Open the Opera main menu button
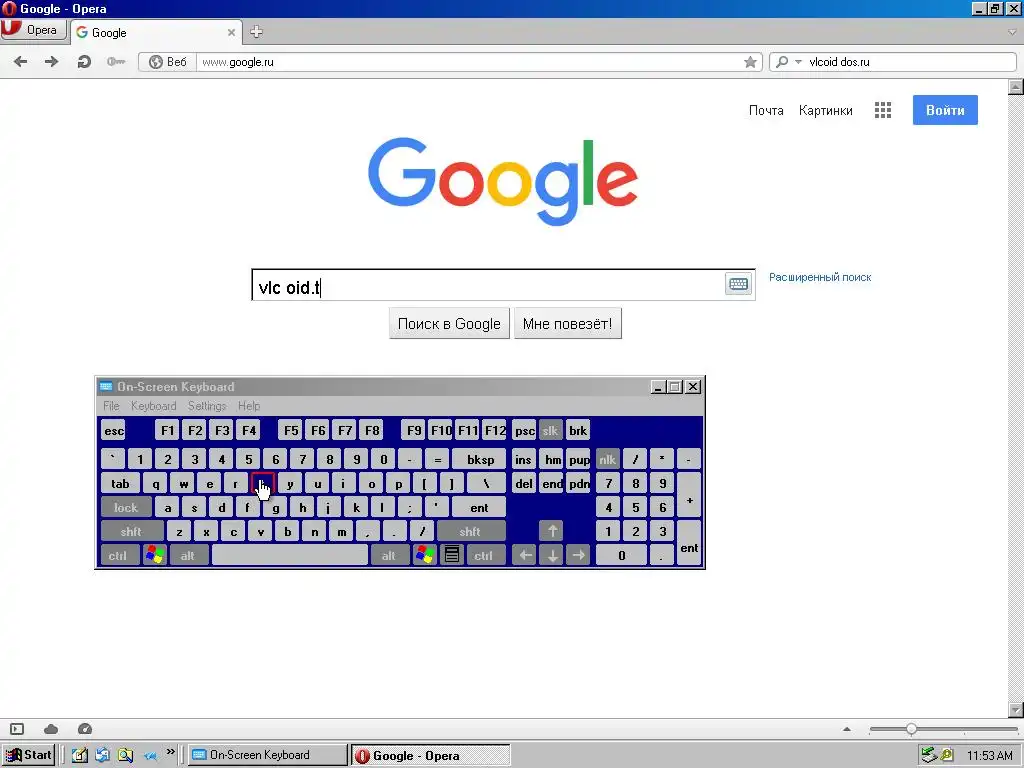The width and height of the screenshot is (1024, 768). (x=33, y=30)
